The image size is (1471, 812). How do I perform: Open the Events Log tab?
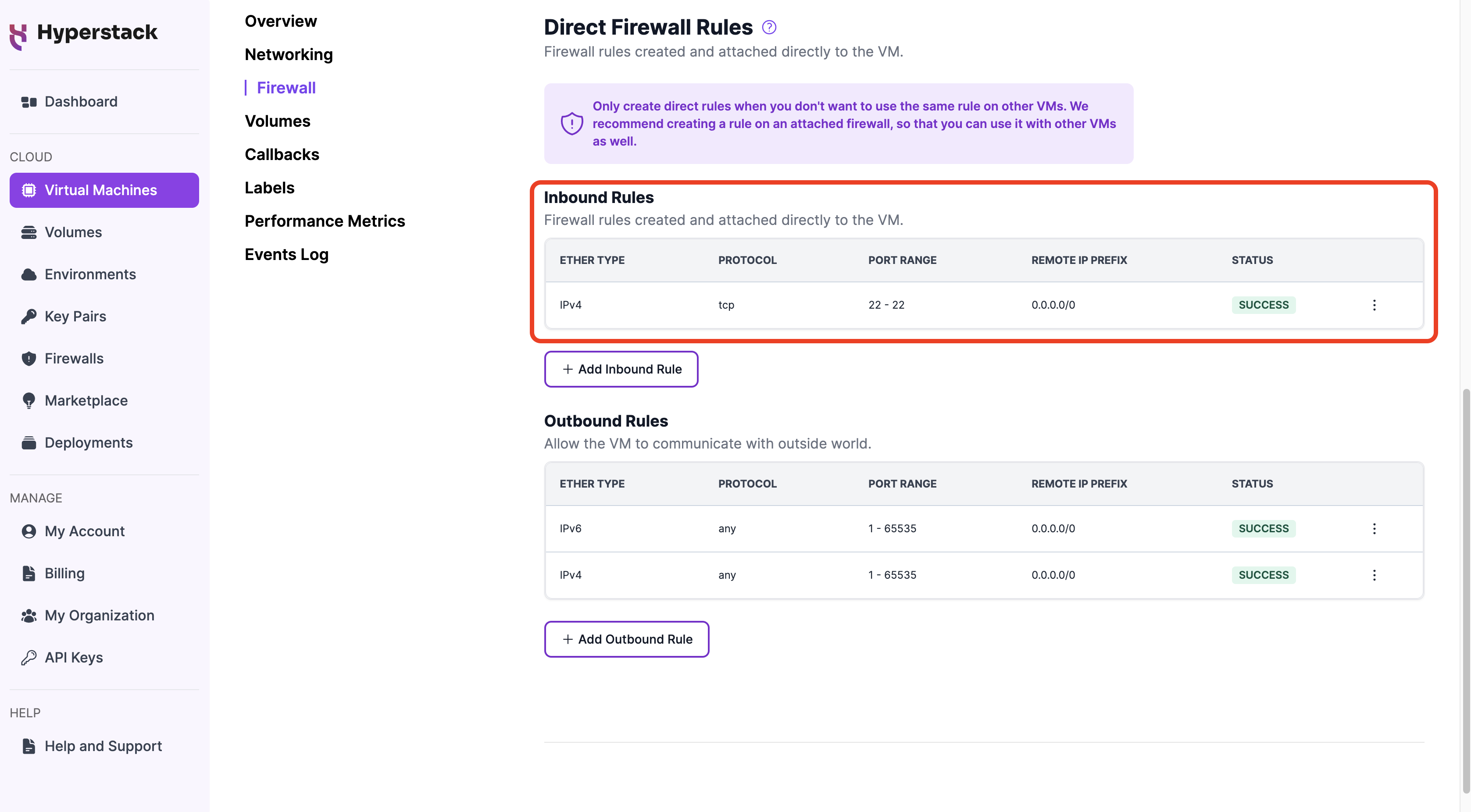pos(287,255)
